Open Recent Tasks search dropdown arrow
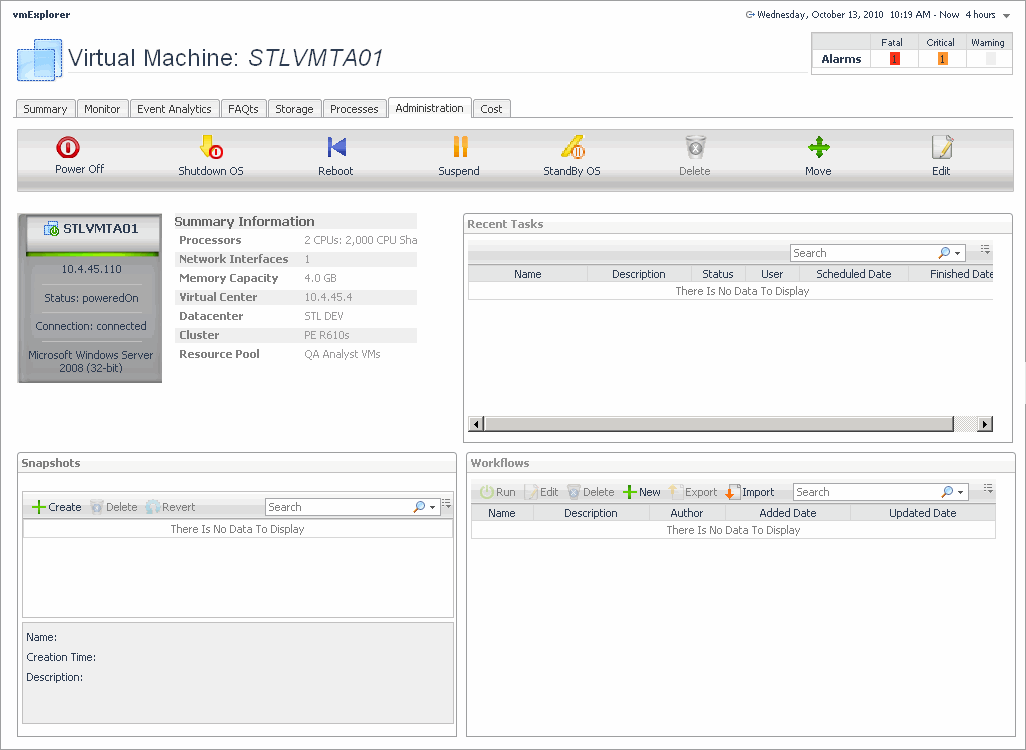This screenshot has width=1026, height=750. [x=958, y=254]
